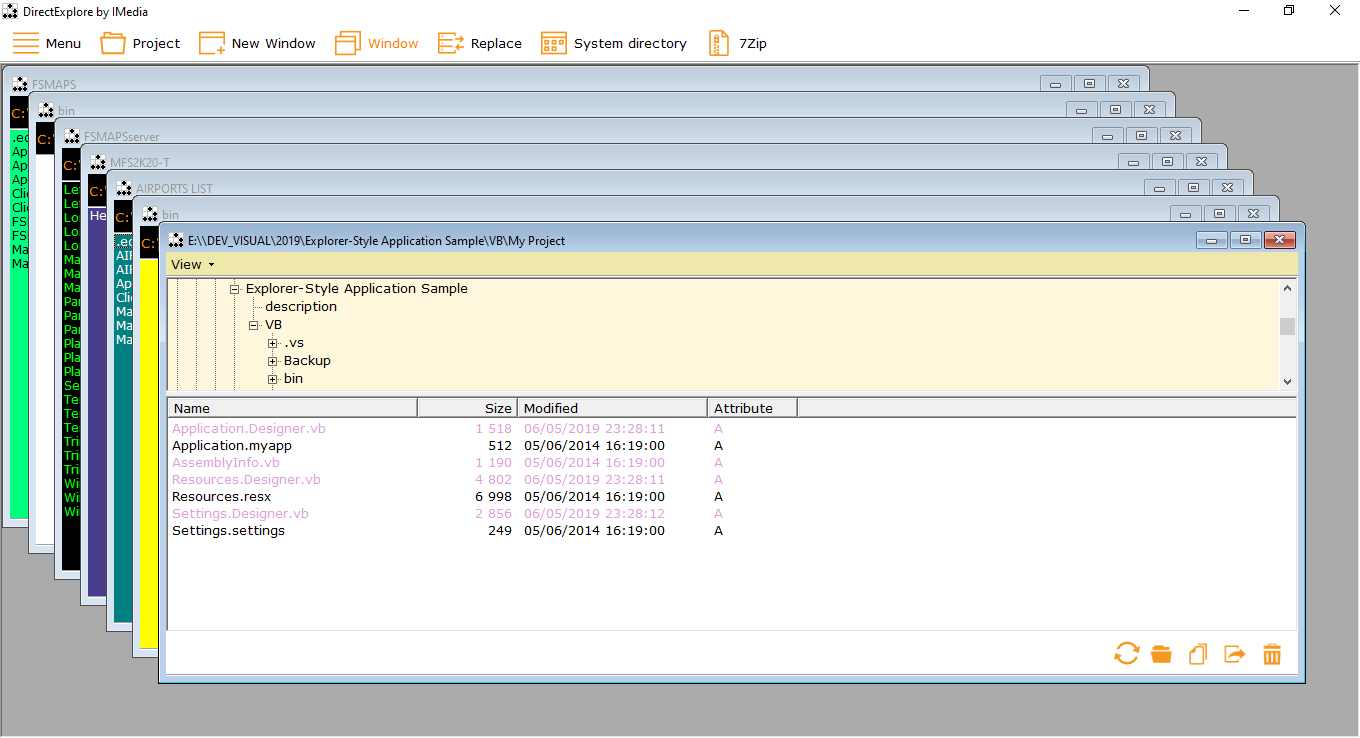Click the size value 249

[x=500, y=530]
